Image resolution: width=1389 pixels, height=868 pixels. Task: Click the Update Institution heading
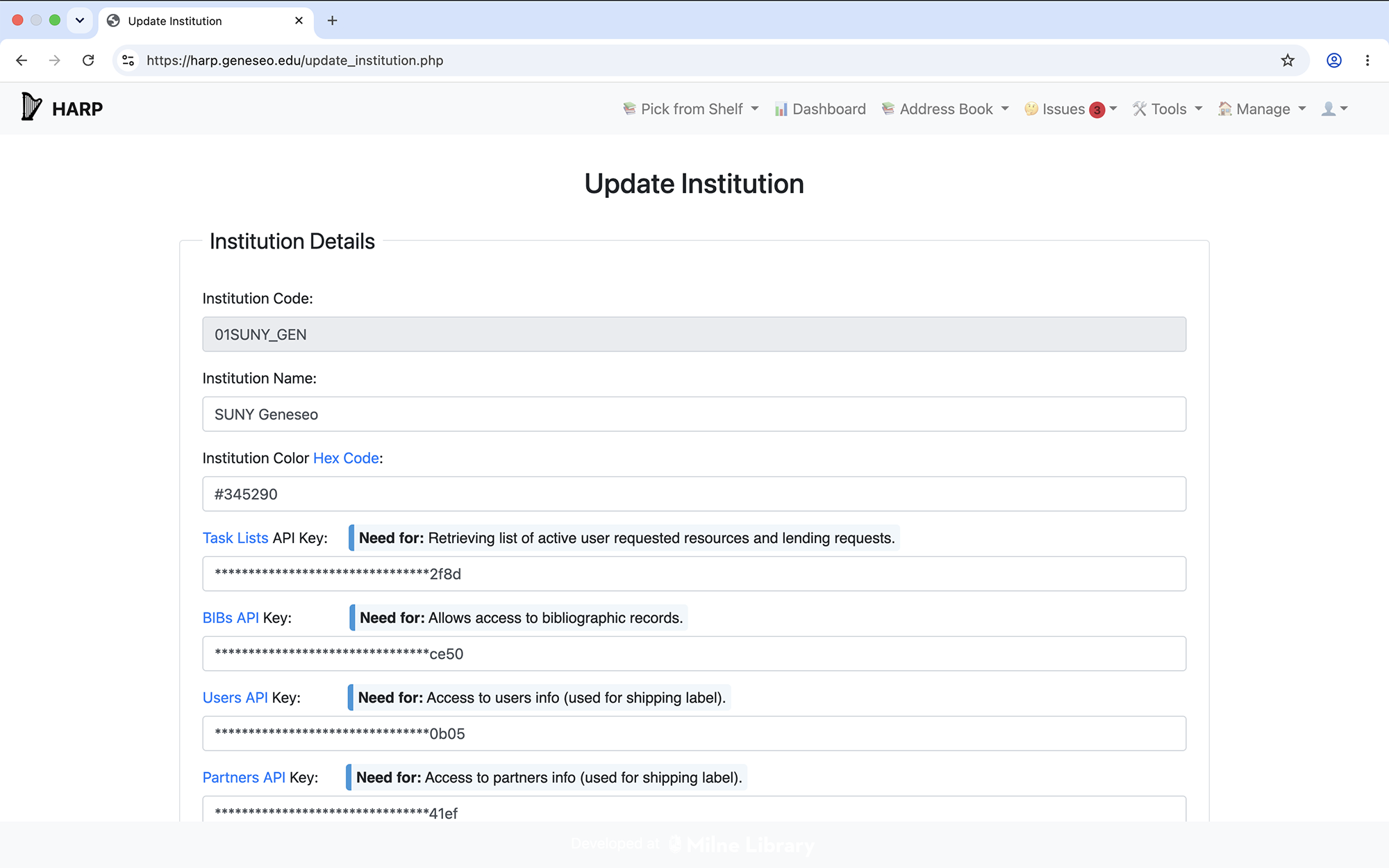[694, 184]
